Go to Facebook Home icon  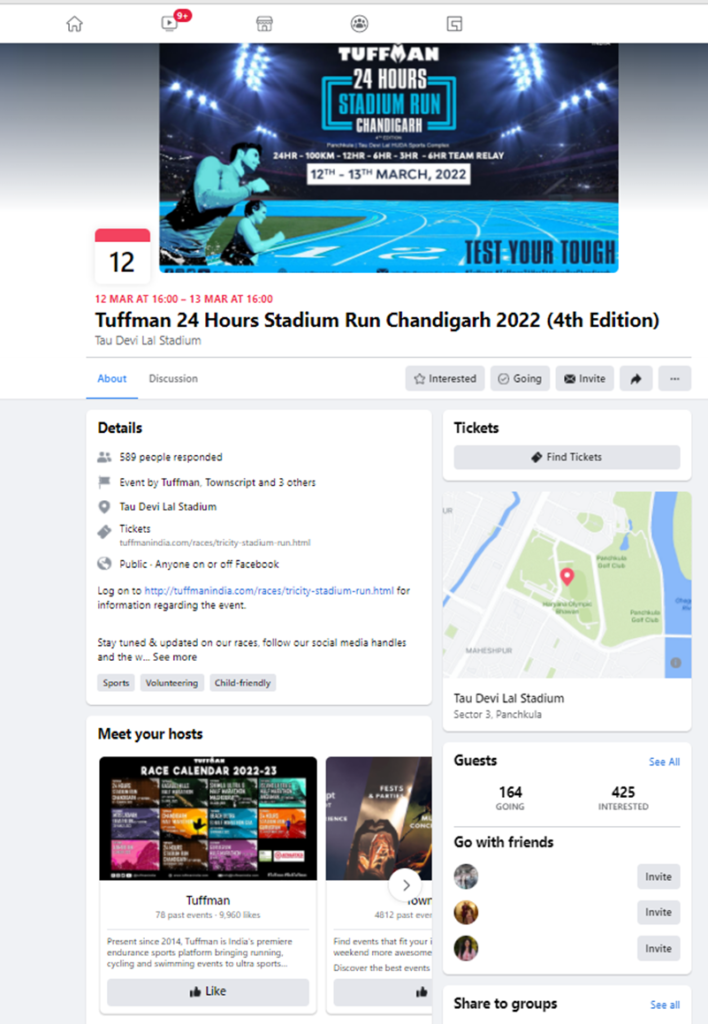coord(74,24)
